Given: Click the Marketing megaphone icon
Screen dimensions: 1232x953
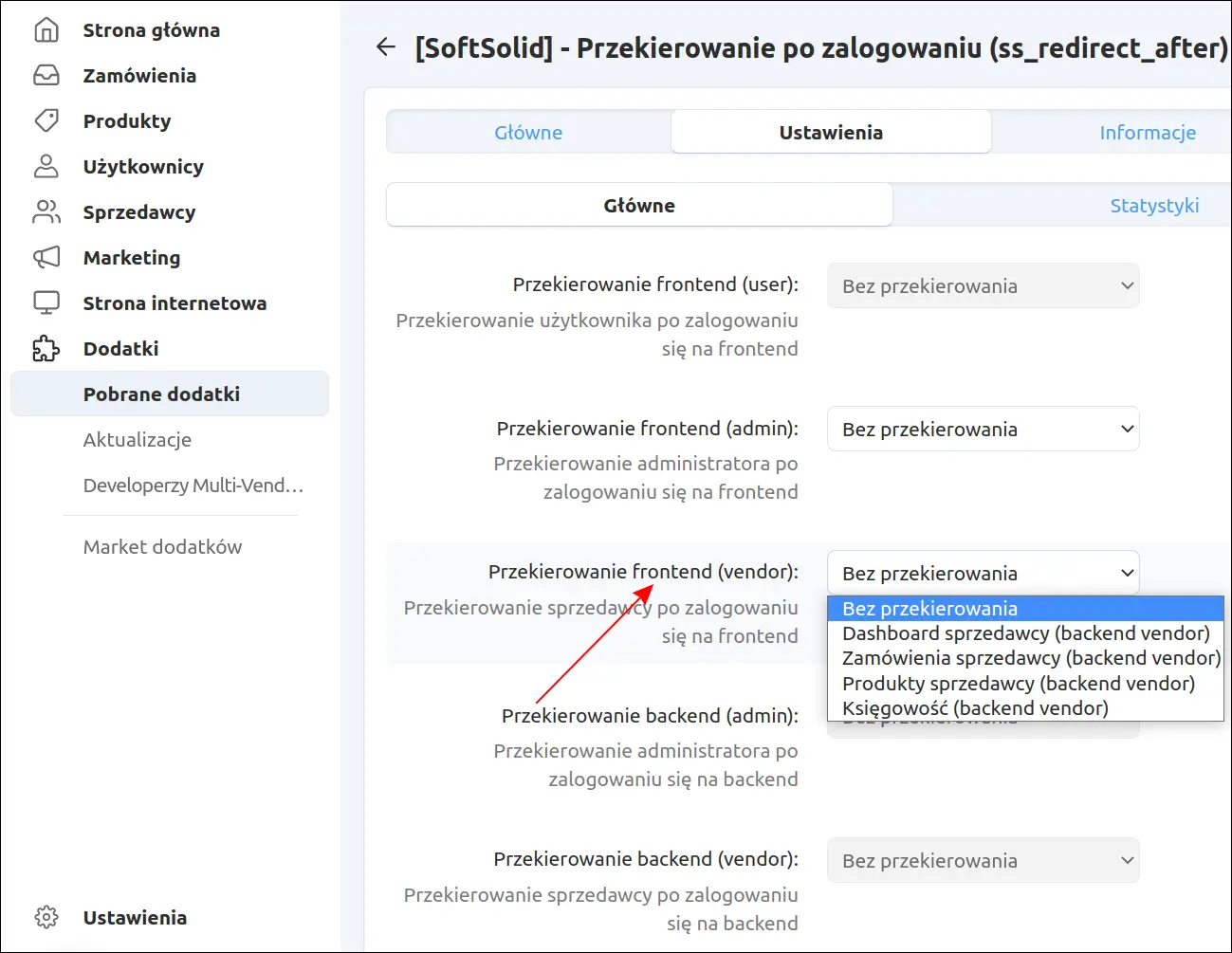Looking at the screenshot, I should coord(46,258).
